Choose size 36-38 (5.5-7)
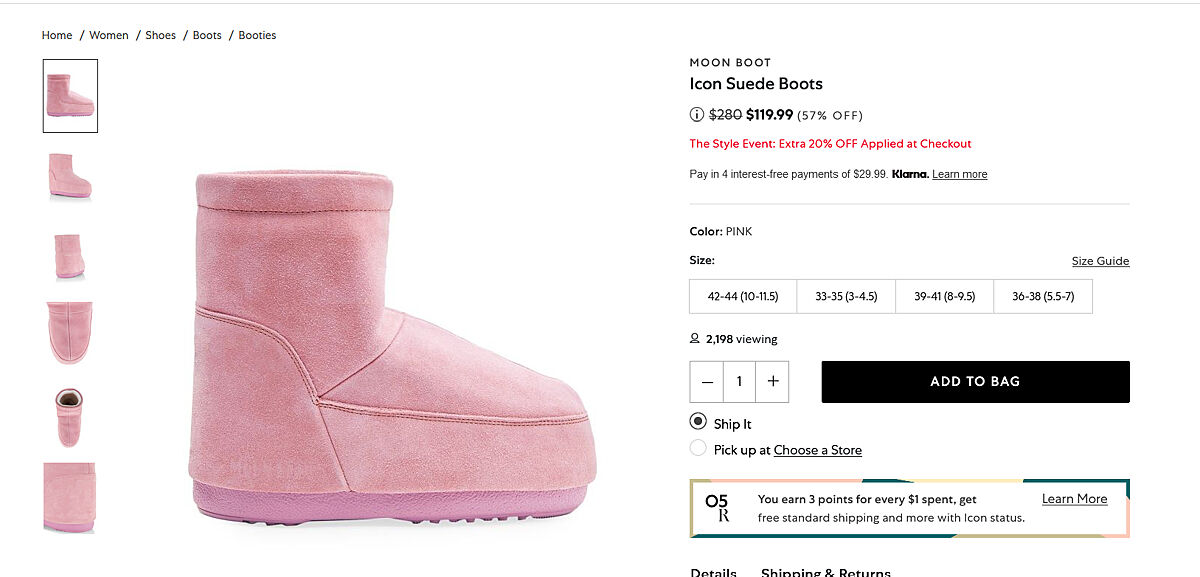The width and height of the screenshot is (1200, 577). (1043, 296)
